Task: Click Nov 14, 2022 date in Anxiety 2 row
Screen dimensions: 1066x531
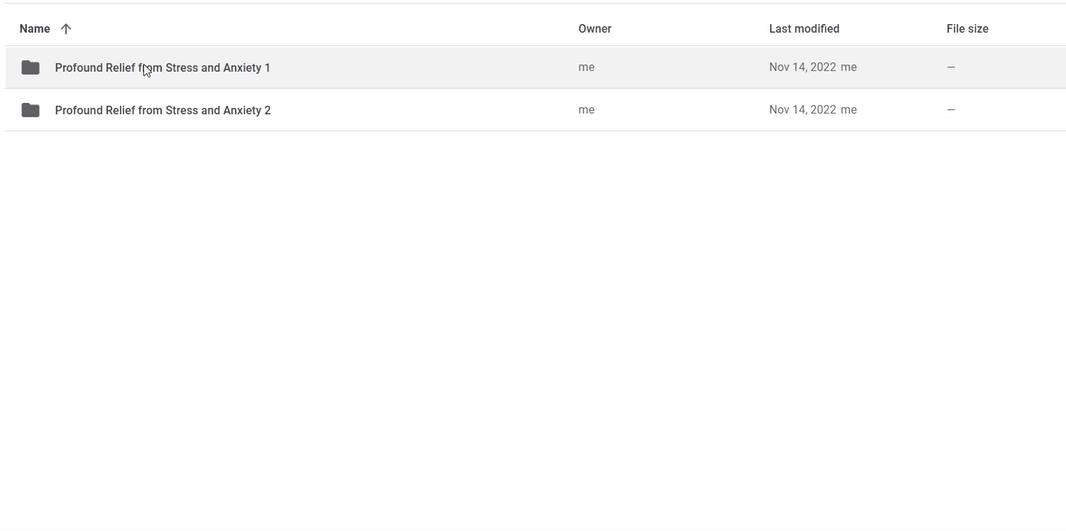Action: click(802, 110)
